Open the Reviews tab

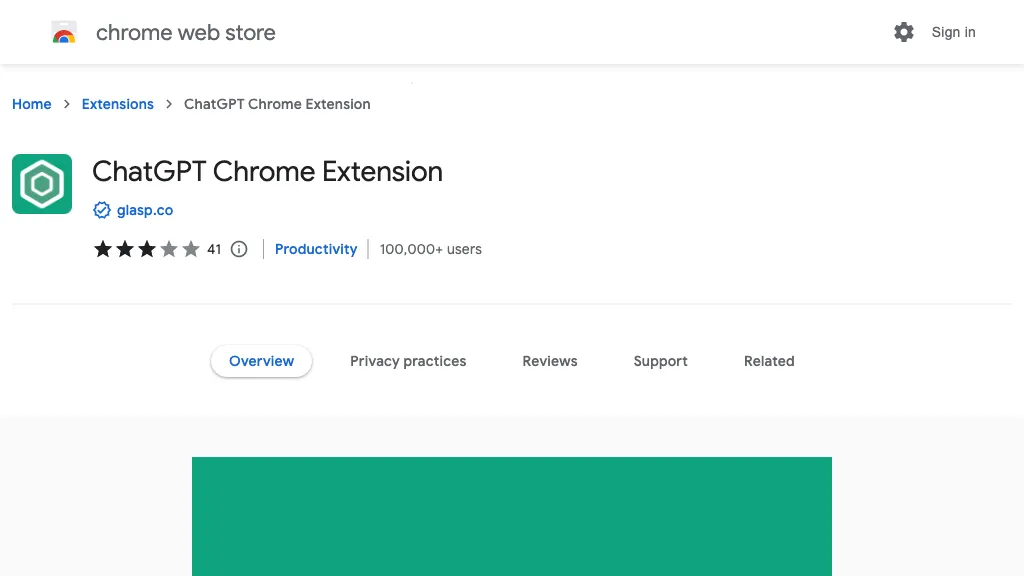(550, 361)
